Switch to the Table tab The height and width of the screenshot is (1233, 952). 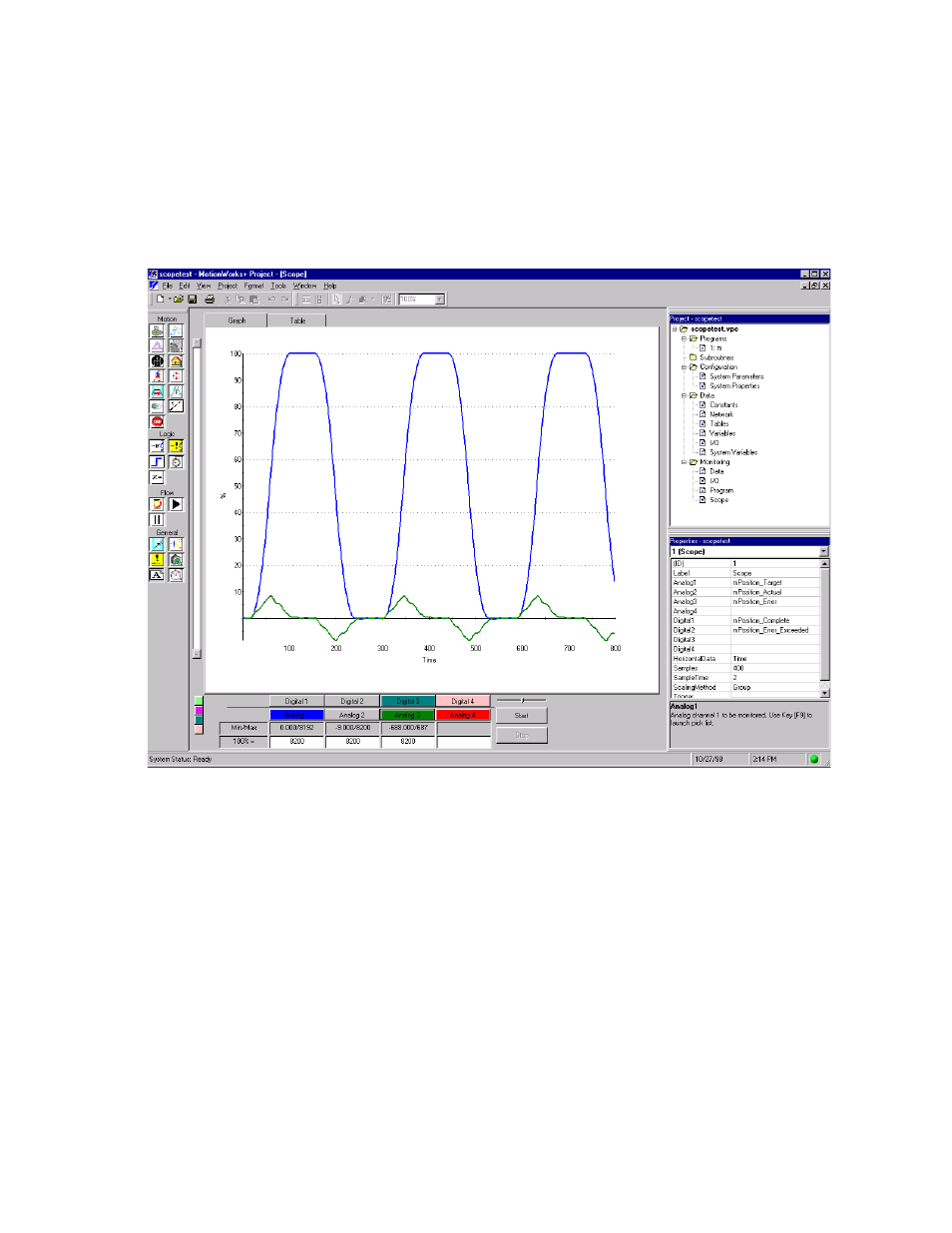click(x=297, y=320)
